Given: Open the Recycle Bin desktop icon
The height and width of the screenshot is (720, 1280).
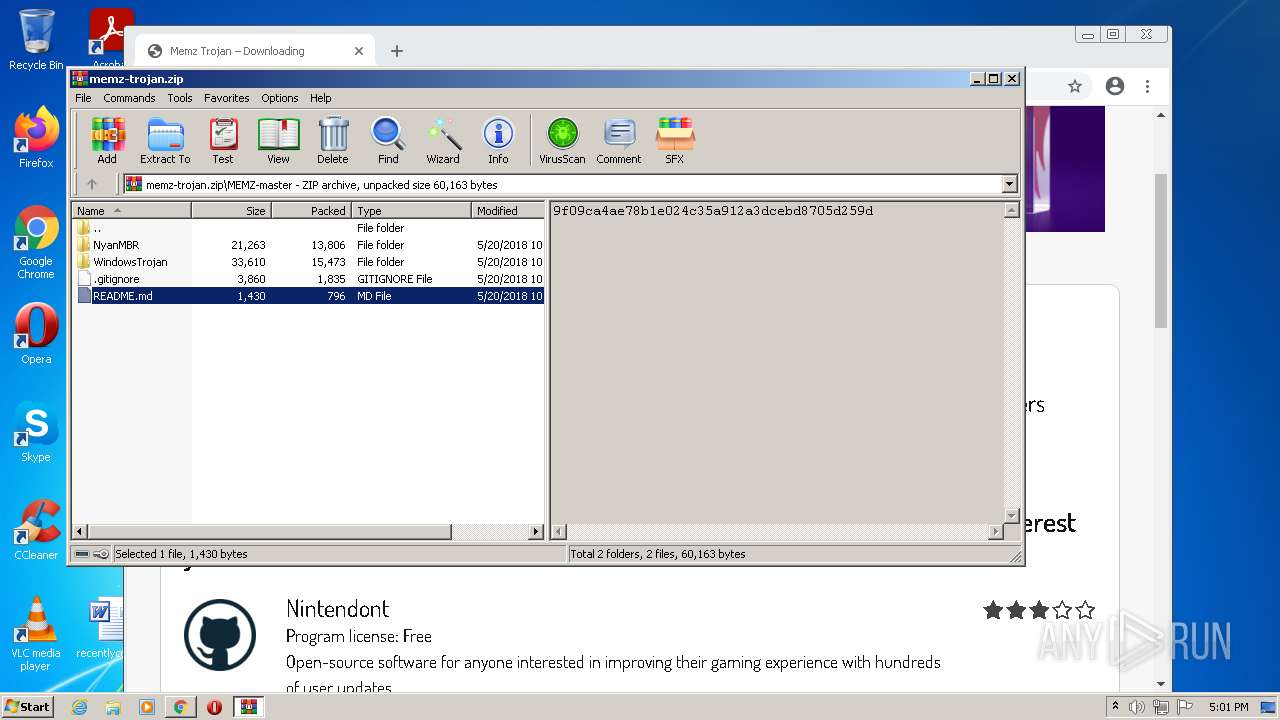Looking at the screenshot, I should [x=36, y=41].
